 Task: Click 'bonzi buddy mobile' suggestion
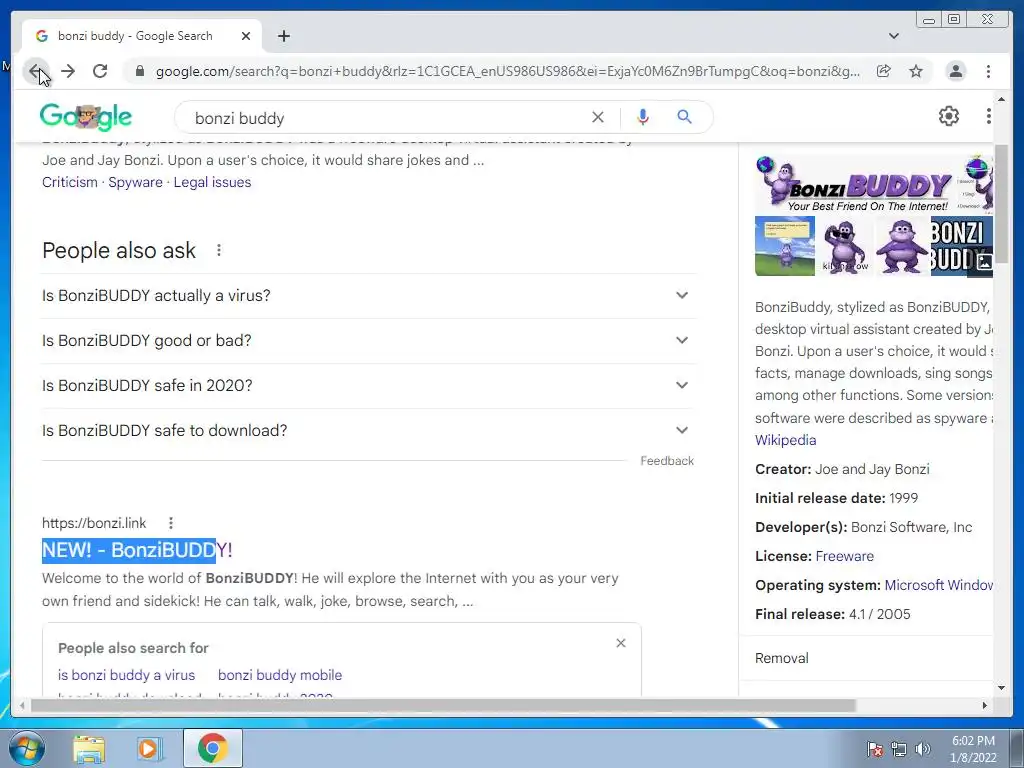280,675
